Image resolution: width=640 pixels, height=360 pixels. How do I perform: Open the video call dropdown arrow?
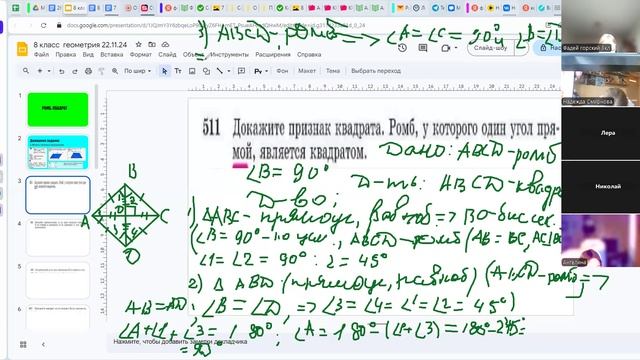pos(455,48)
